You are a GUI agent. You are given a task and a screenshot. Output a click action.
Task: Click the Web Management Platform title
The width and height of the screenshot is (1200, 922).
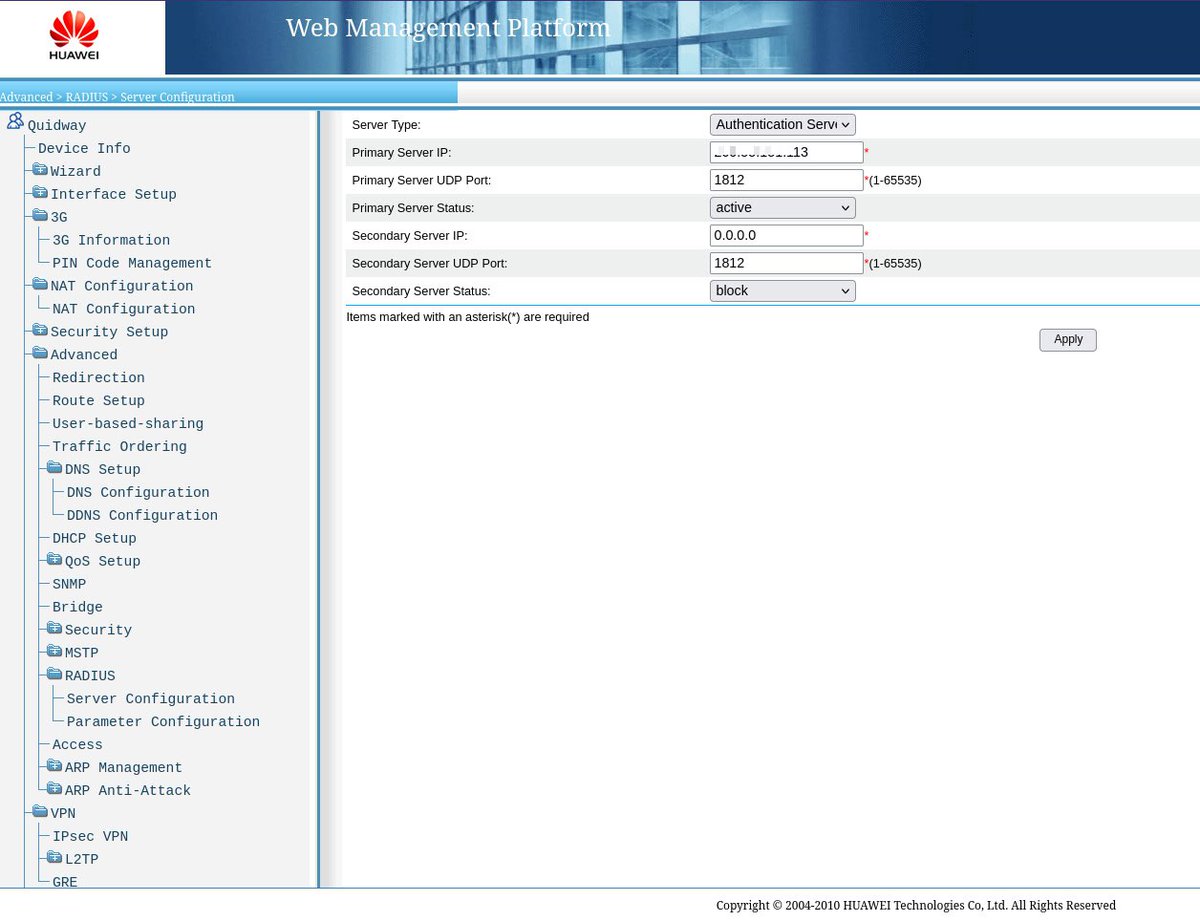[x=448, y=28]
